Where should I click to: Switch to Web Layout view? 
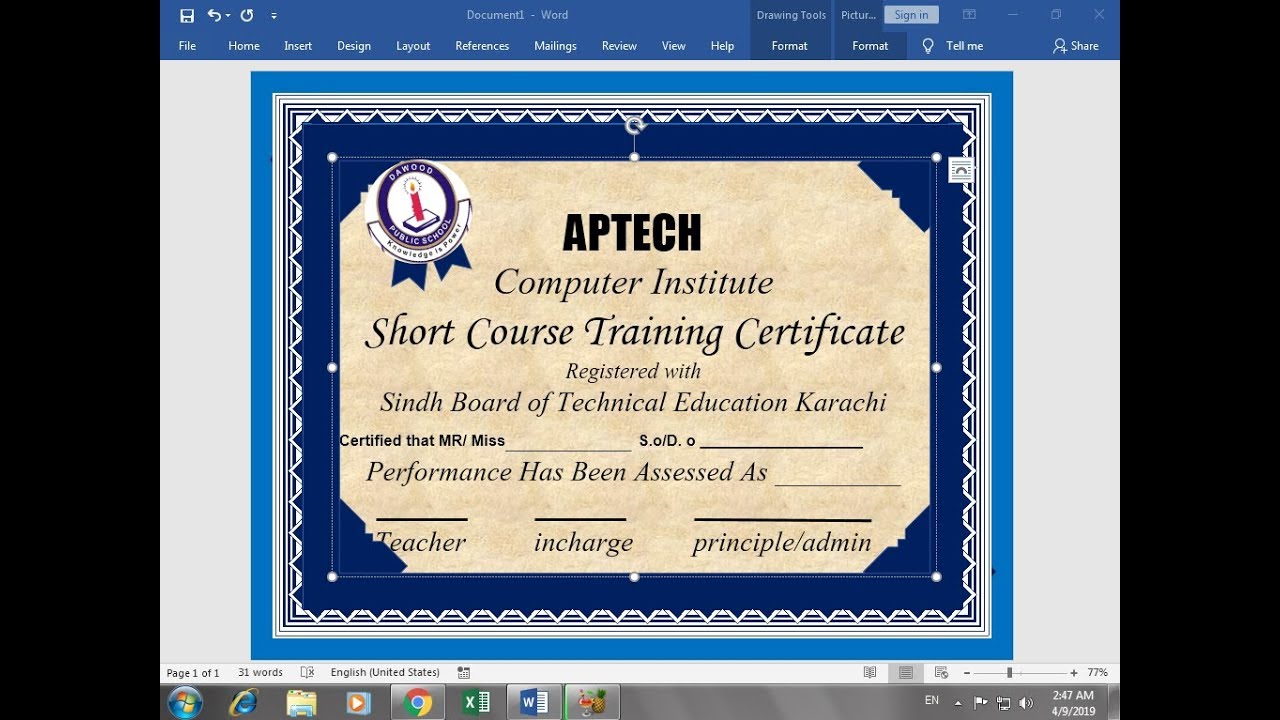941,673
